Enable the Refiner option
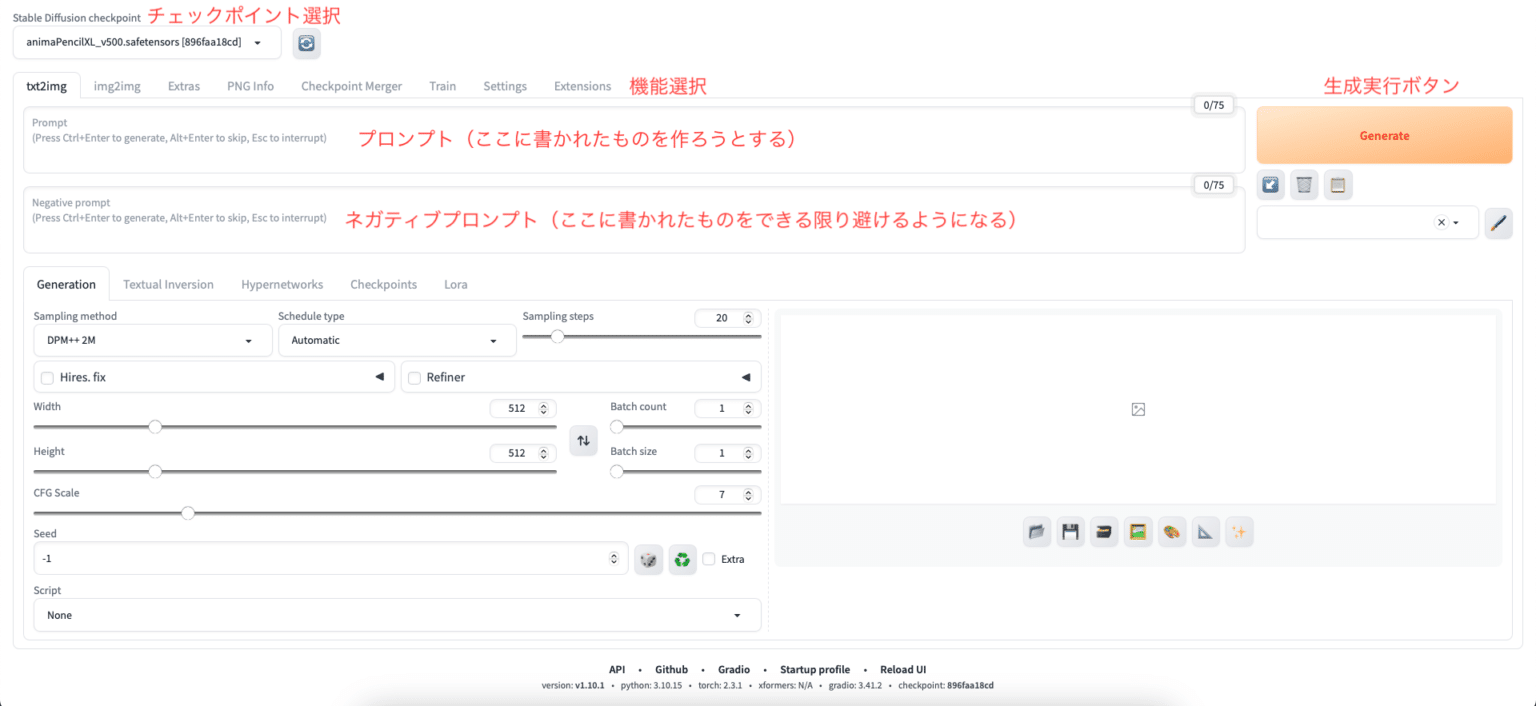Screen dimensions: 1536x706 point(414,377)
